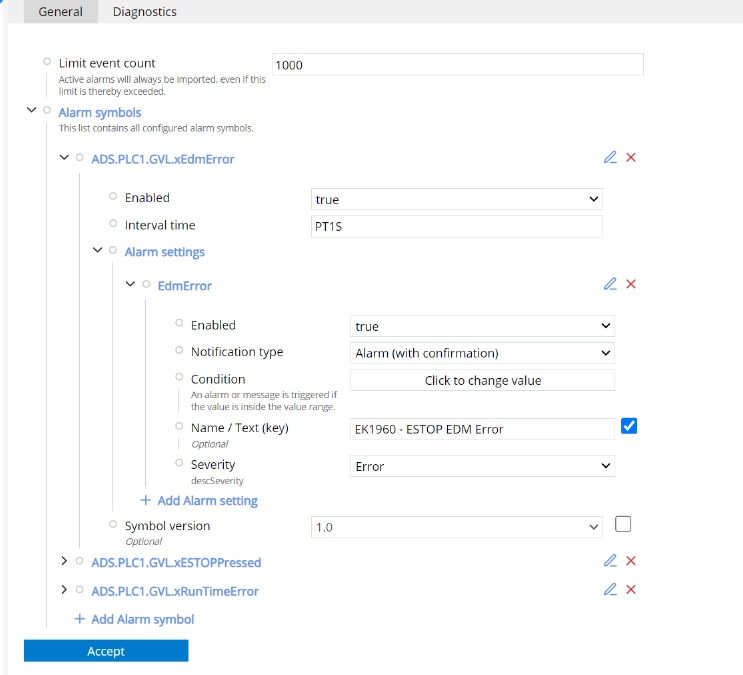Delete the ADS.PLC1.GVL.xRunTimeError symbol
743x675 pixels.
click(x=631, y=589)
